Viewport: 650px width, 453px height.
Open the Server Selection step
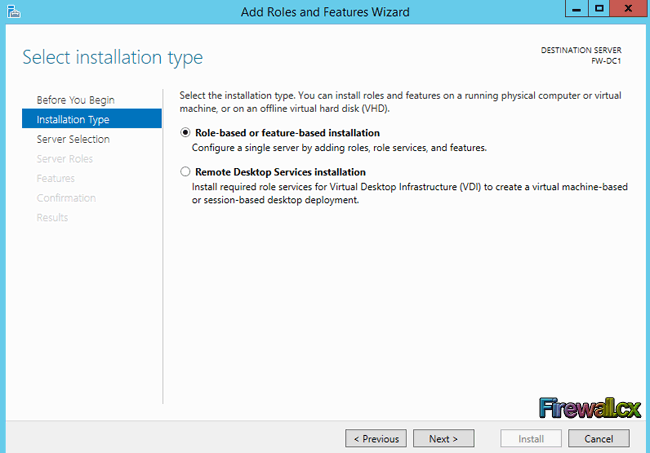pos(73,139)
